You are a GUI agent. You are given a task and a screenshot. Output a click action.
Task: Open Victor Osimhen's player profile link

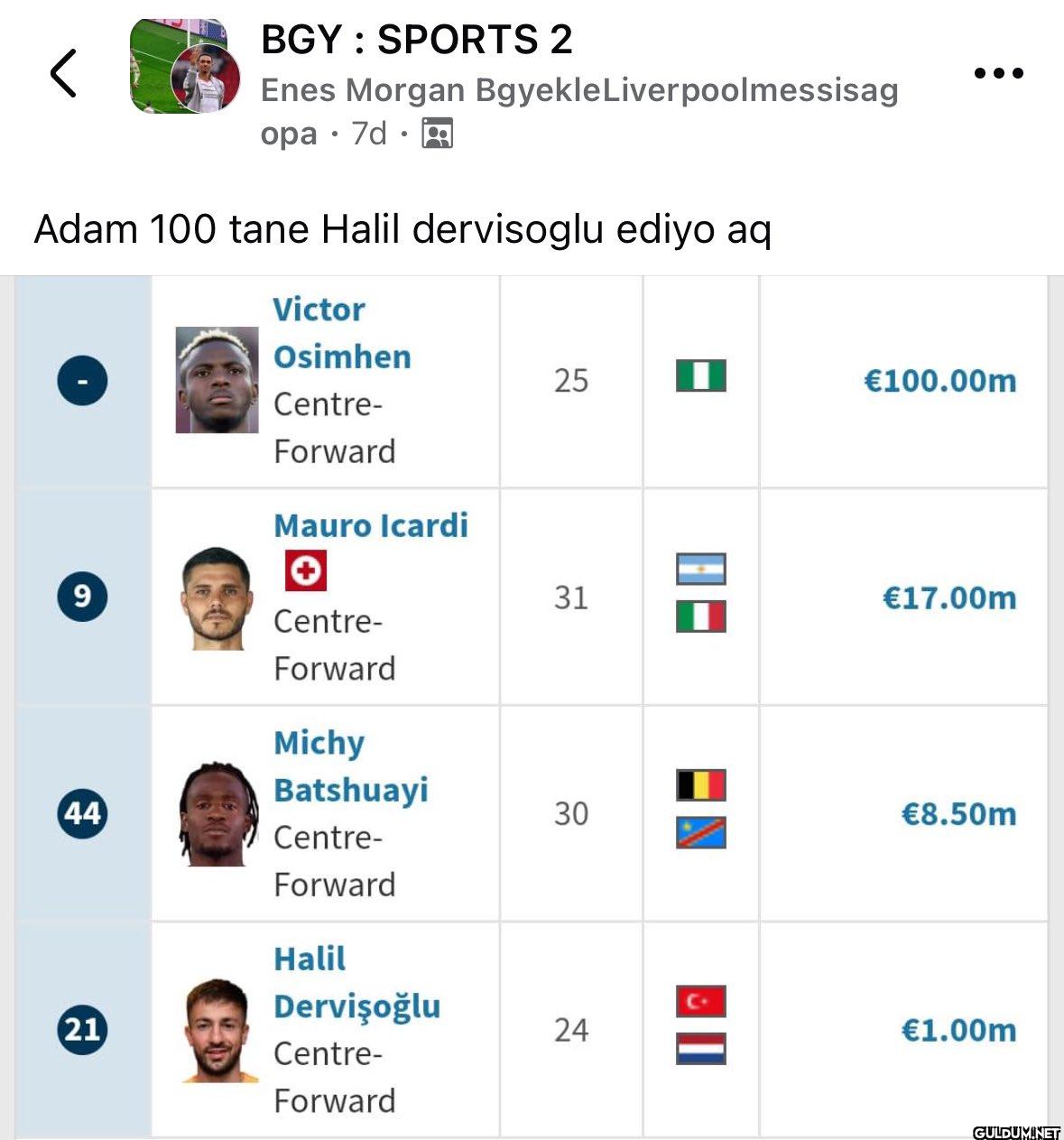coord(341,333)
